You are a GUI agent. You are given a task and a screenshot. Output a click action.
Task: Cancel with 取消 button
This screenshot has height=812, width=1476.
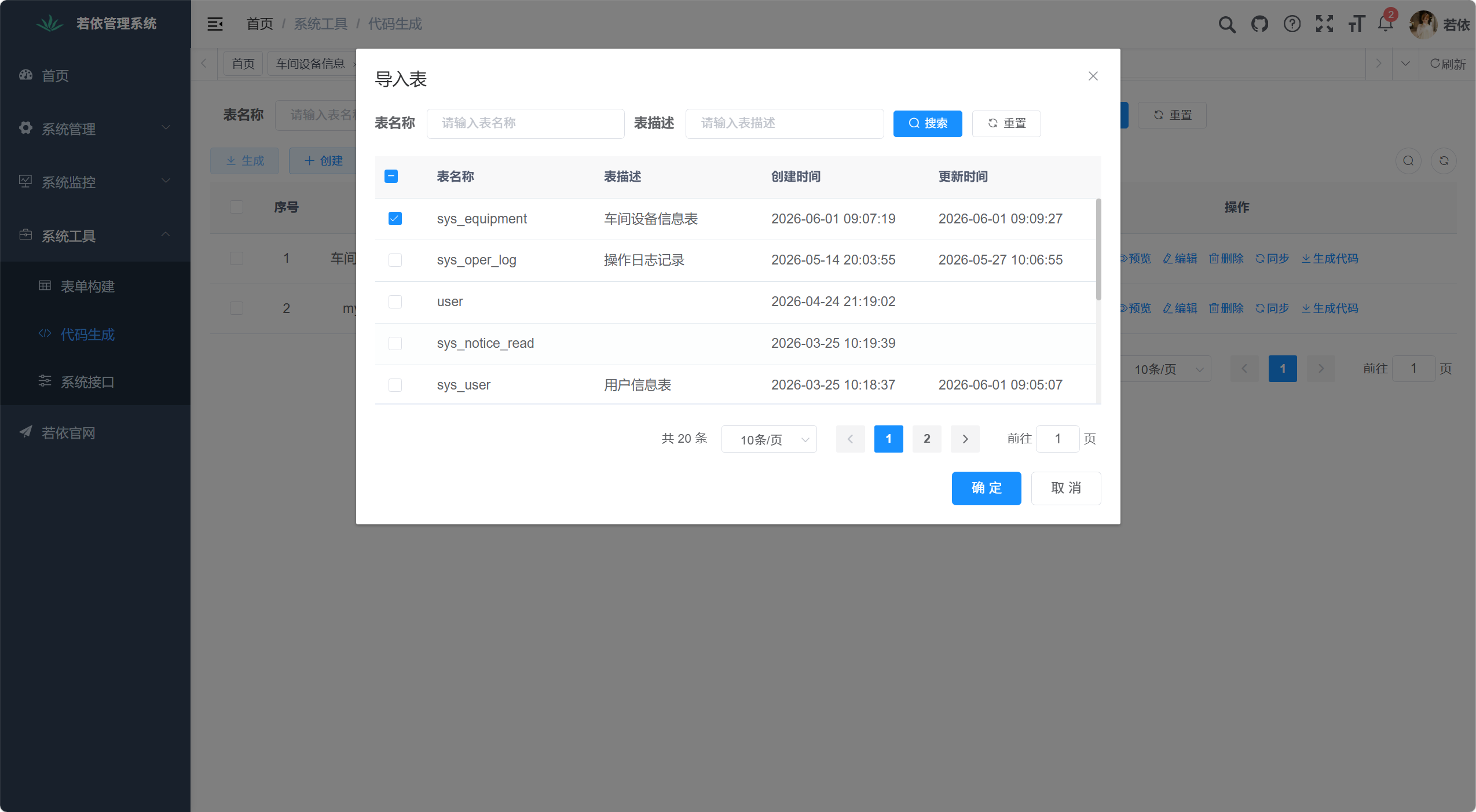[x=1066, y=488]
